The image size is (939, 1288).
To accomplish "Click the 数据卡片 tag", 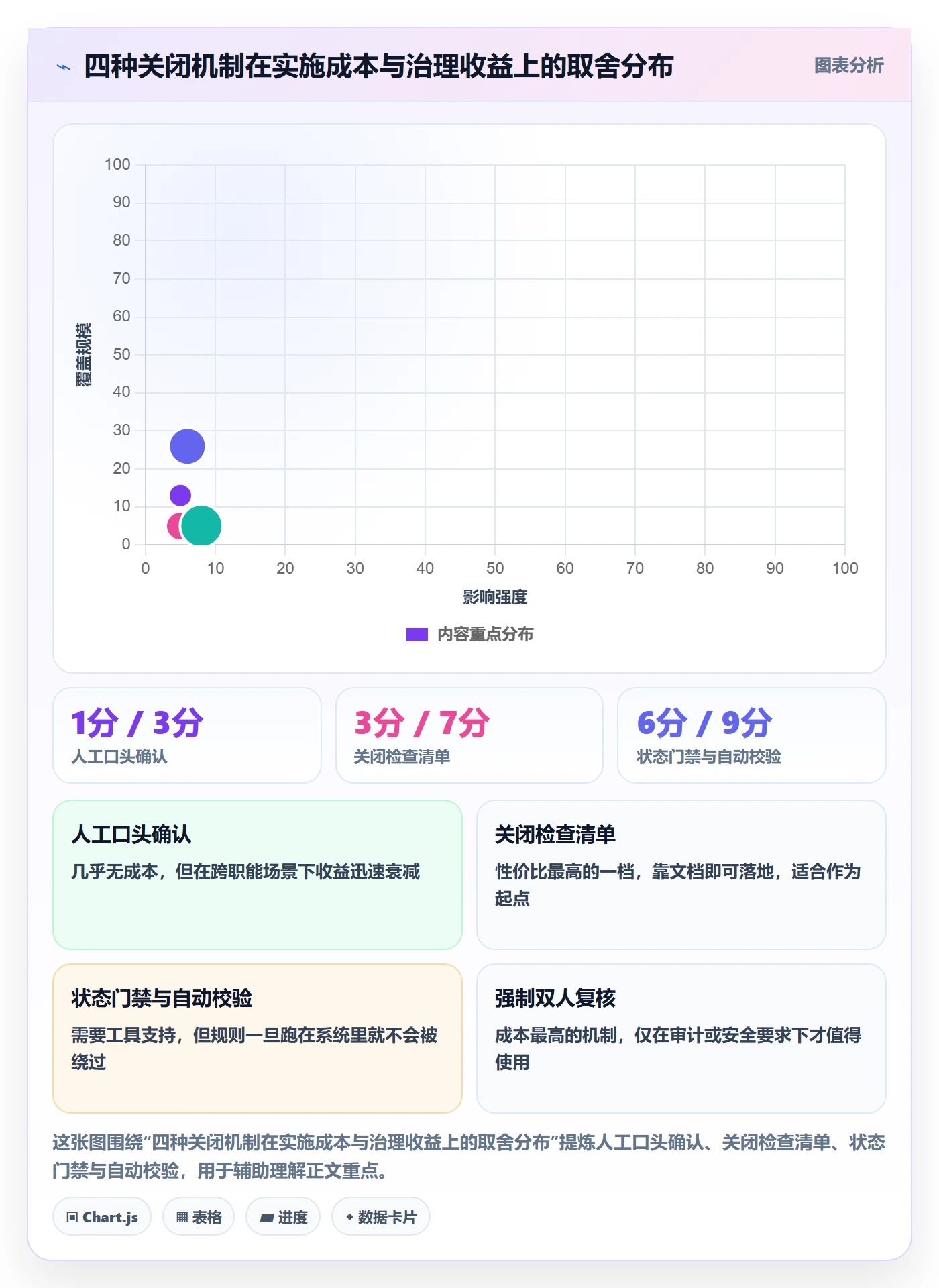I will tap(381, 1217).
